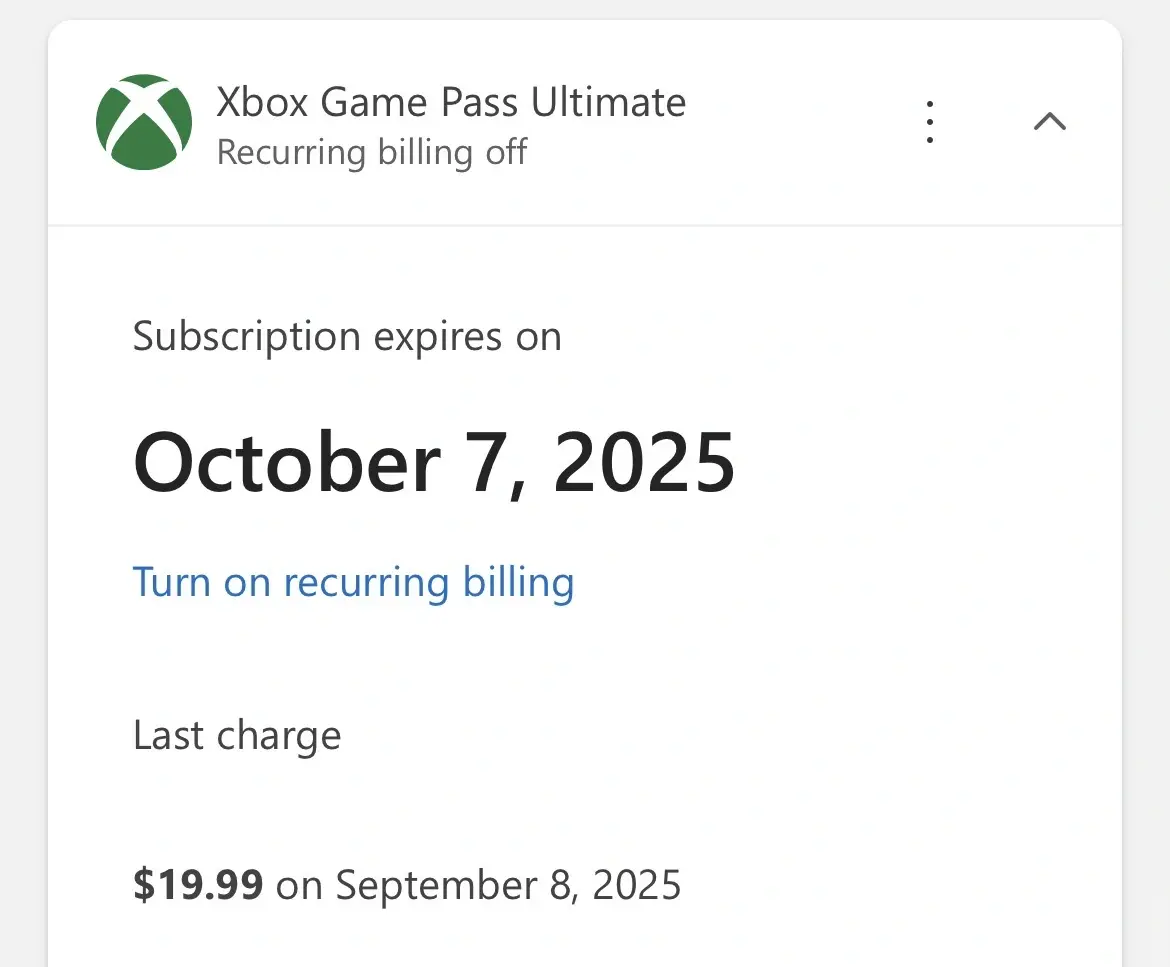Screen dimensions: 1170x967
Task: Click the Xbox Game Pass Ultimate title
Action: point(451,102)
